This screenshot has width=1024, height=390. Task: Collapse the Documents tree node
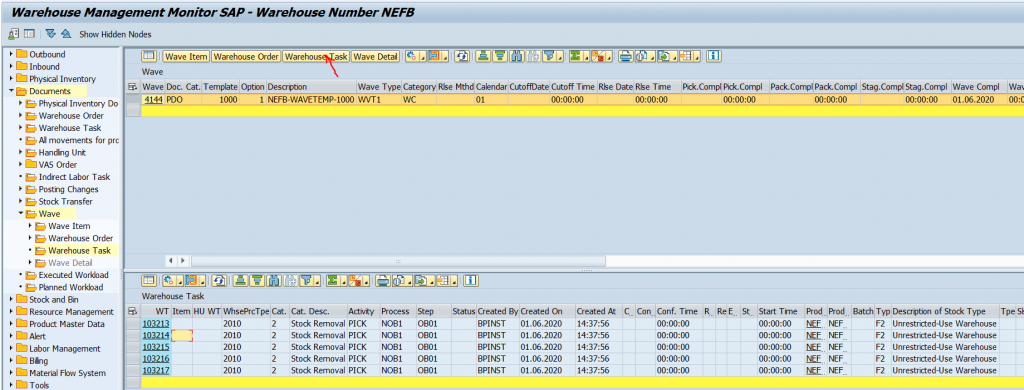11,91
